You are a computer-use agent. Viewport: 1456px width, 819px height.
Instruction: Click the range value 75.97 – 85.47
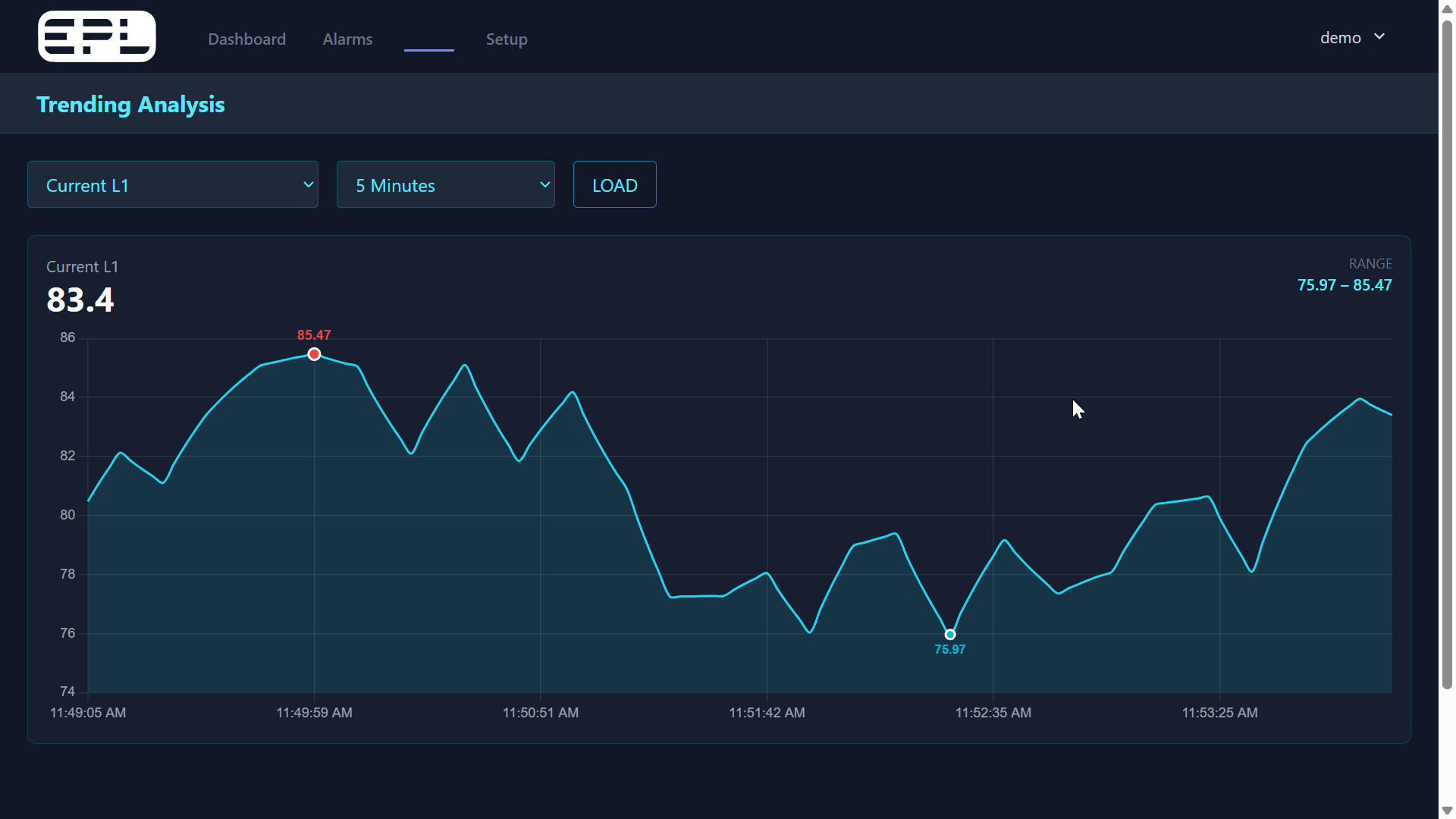tap(1345, 285)
